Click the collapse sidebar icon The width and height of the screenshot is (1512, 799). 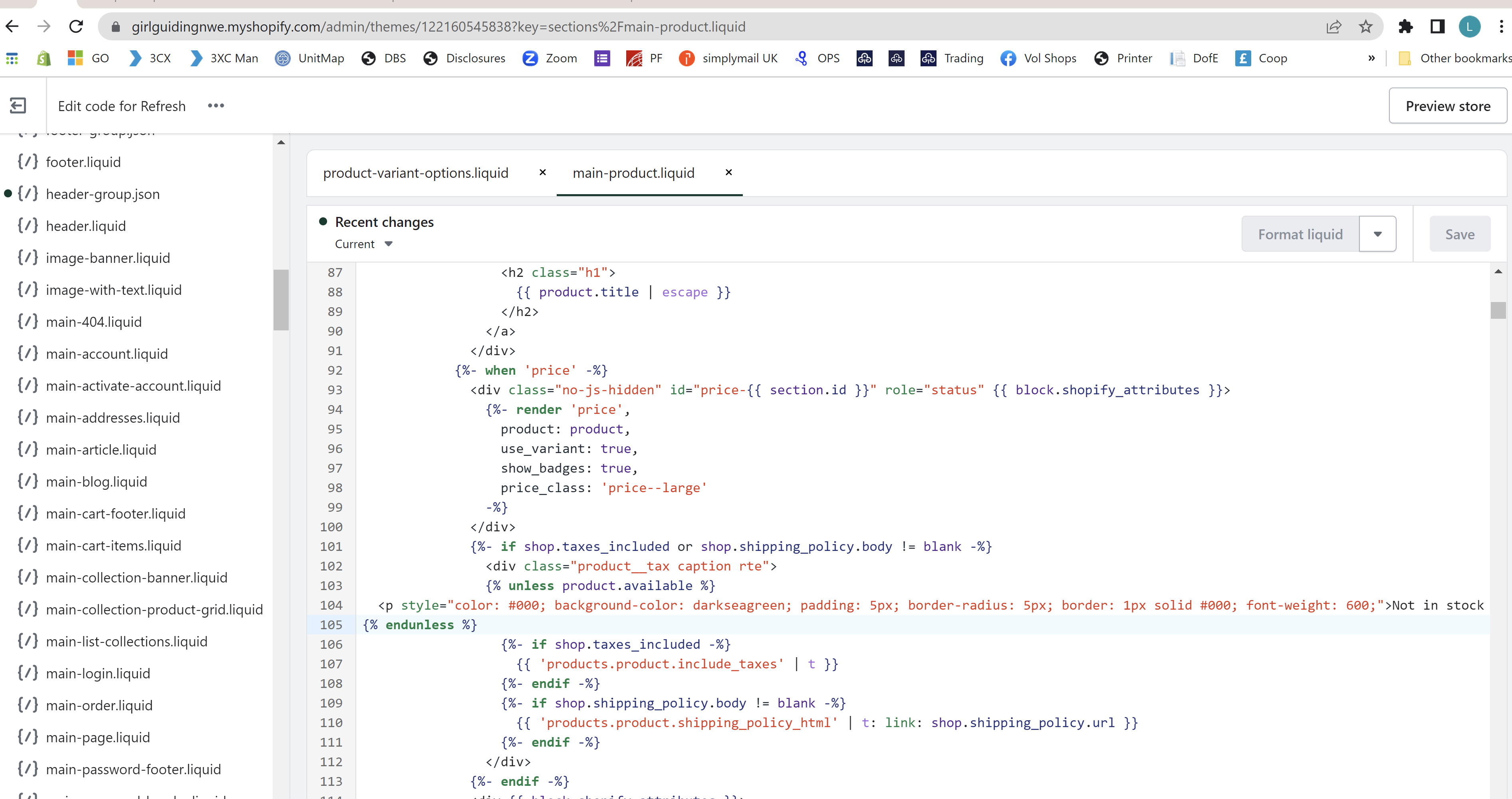[x=18, y=106]
